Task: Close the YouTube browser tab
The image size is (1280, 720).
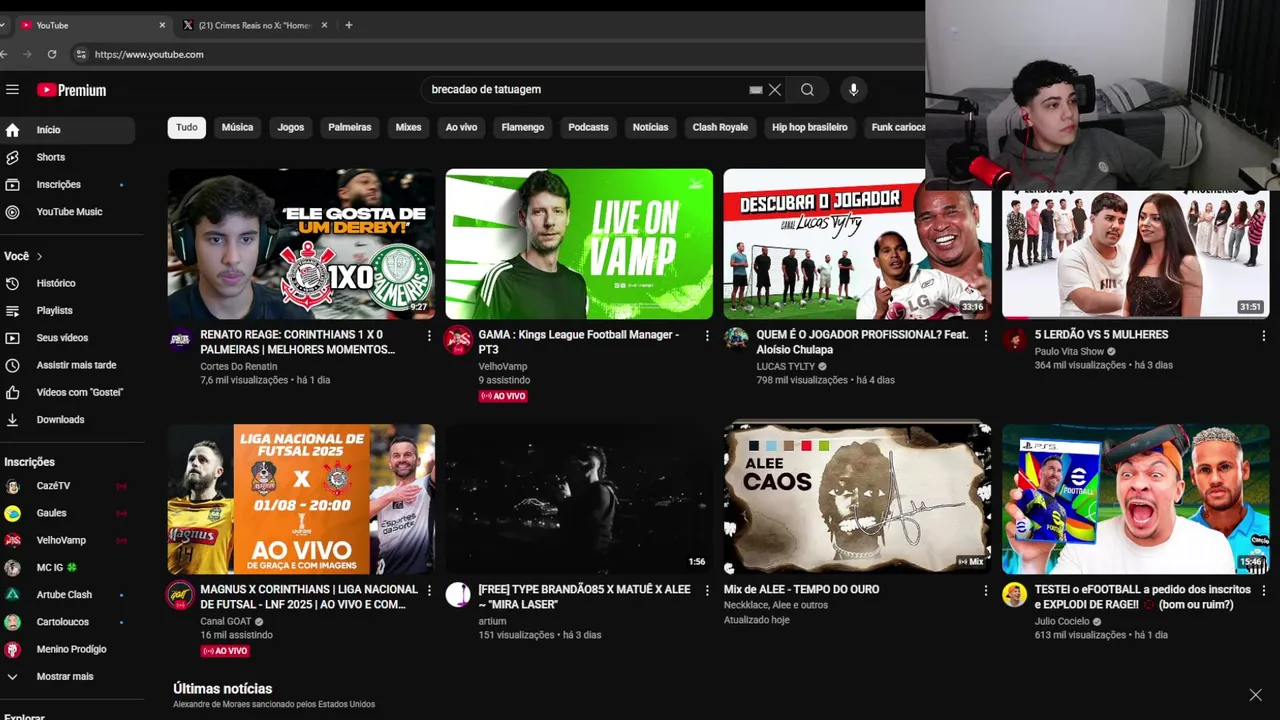Action: point(162,25)
